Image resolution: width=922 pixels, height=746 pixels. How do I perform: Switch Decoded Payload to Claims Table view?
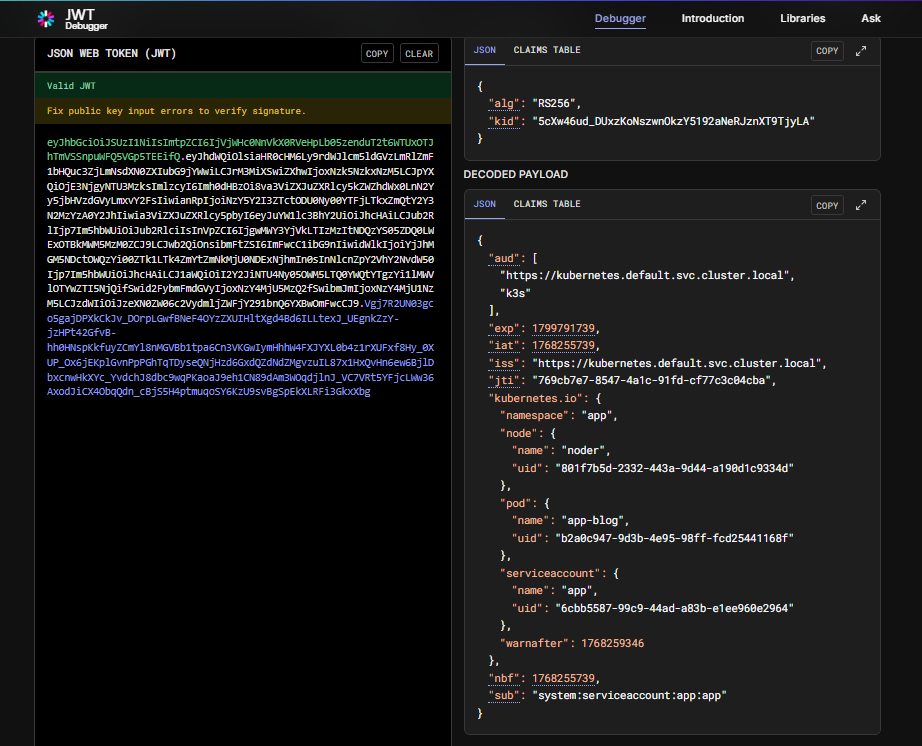546,204
